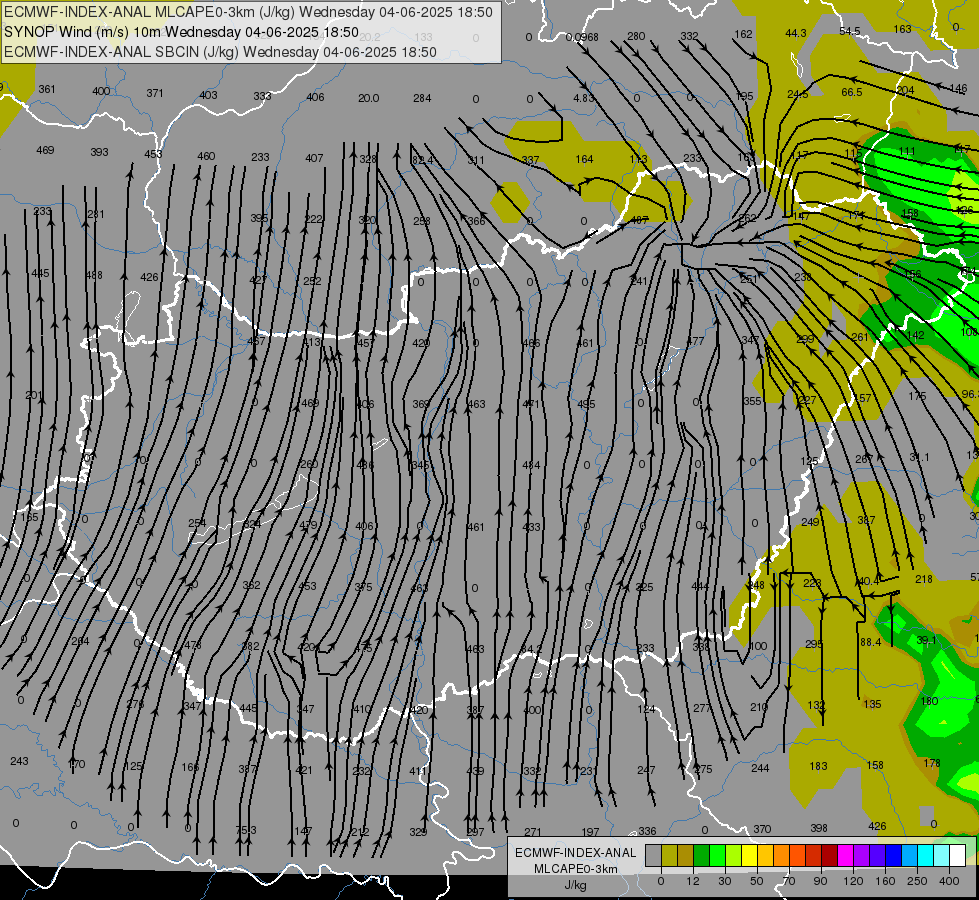
Task: Pick the pure blue legend swatch
Action: (x=893, y=855)
